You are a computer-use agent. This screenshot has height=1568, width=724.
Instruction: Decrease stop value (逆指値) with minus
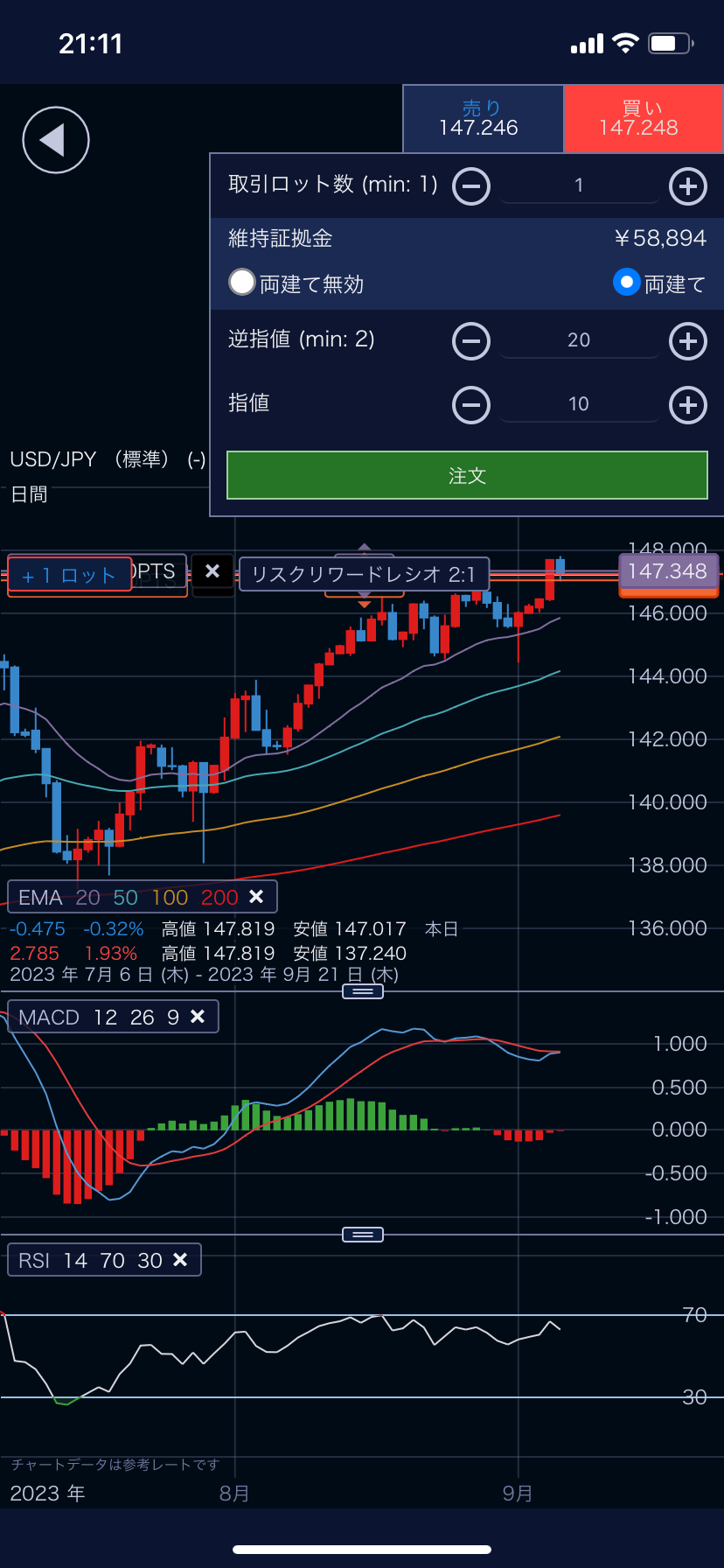[471, 340]
